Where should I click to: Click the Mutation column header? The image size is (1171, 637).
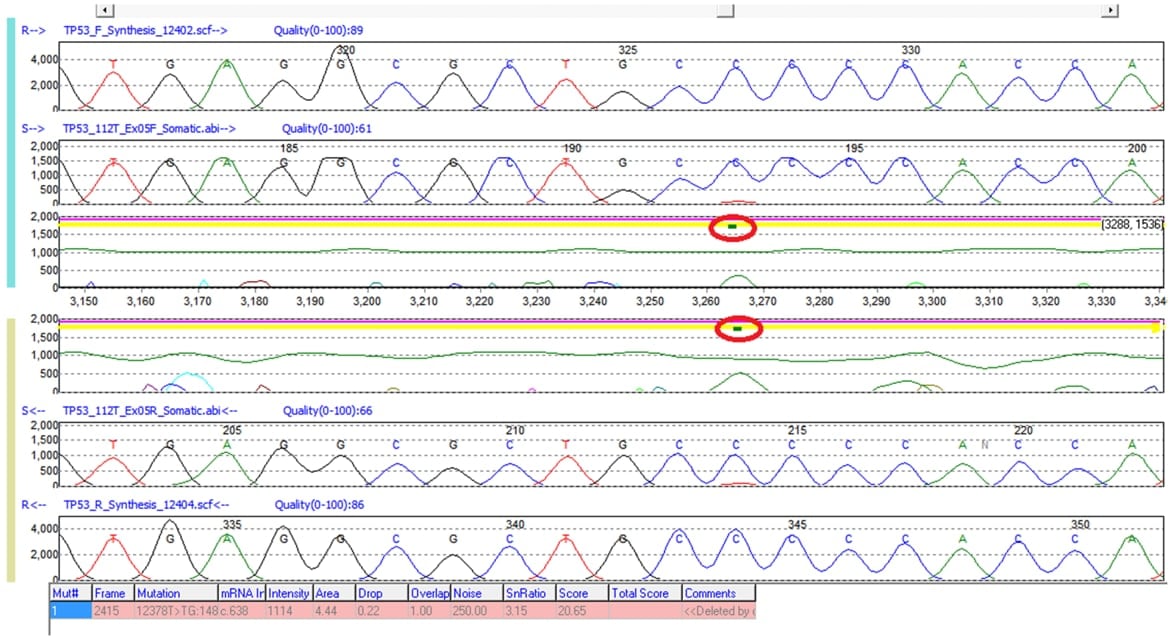point(175,593)
